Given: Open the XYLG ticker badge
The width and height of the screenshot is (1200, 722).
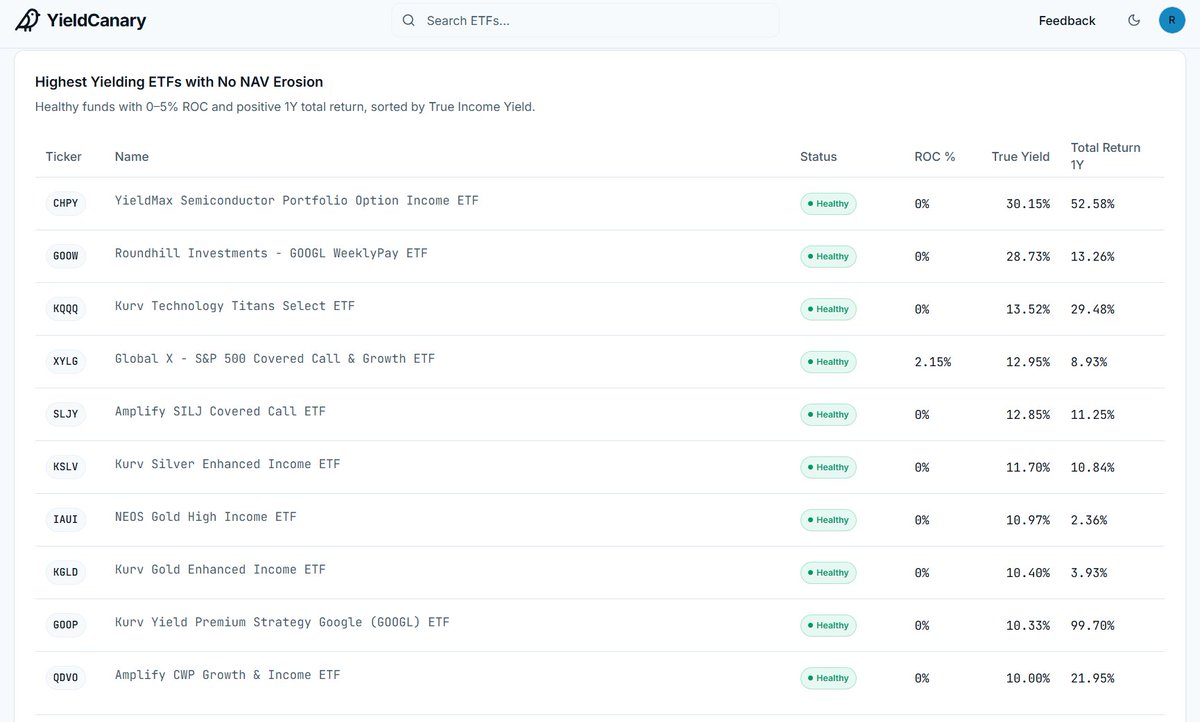Looking at the screenshot, I should point(65,361).
